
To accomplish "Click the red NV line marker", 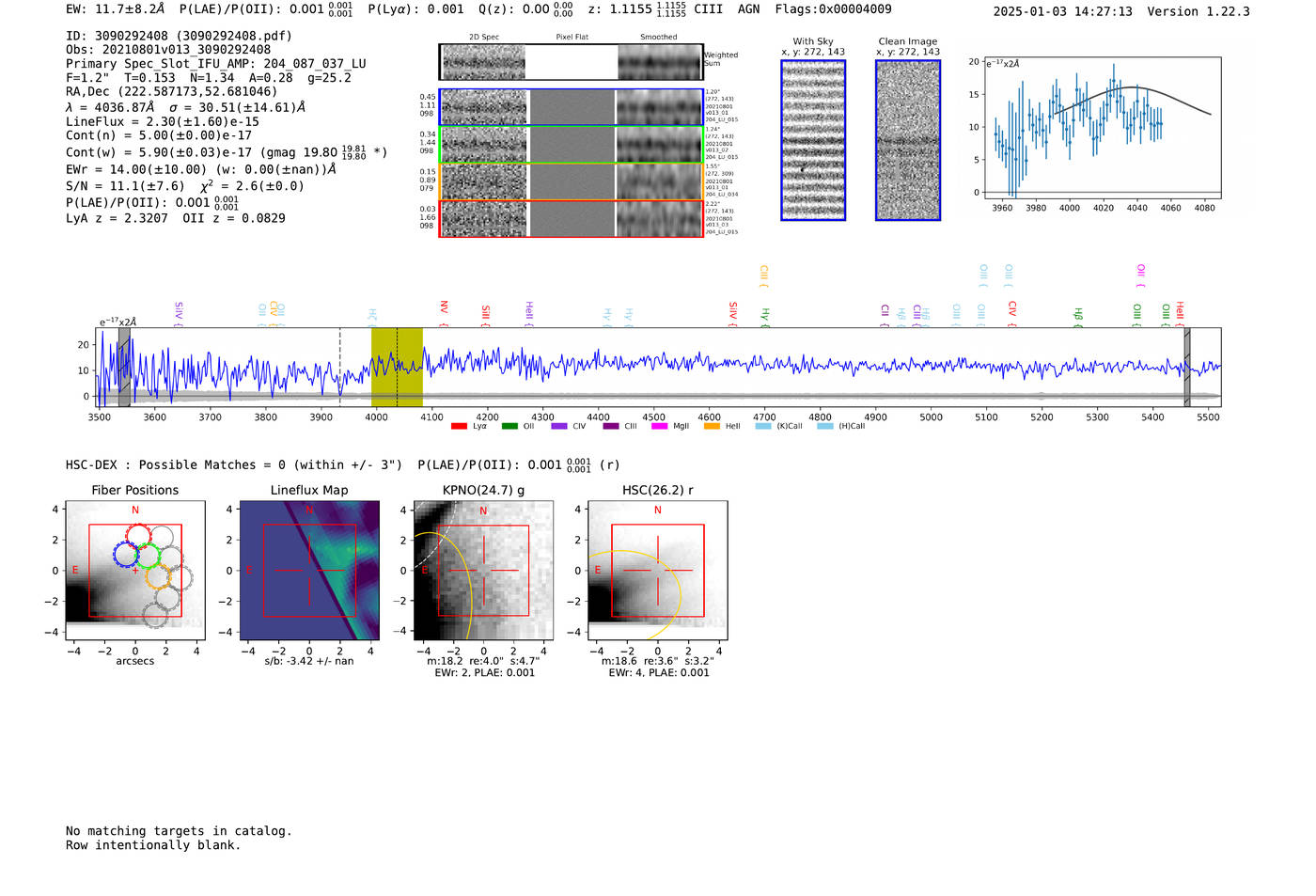I will point(444,313).
